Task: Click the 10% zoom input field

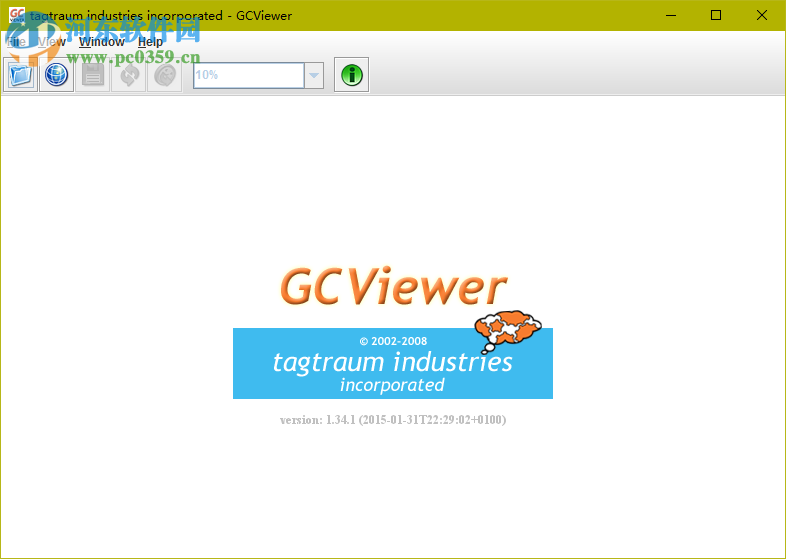Action: (249, 76)
